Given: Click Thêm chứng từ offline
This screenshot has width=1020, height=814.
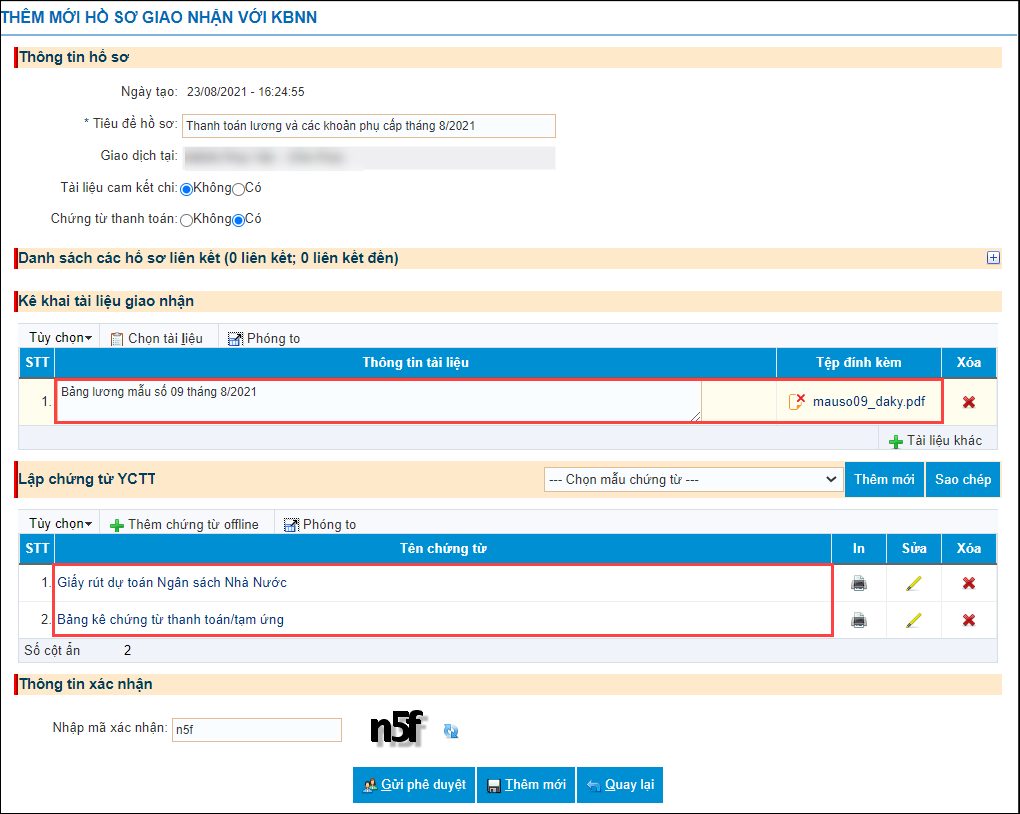Looking at the screenshot, I should click(184, 524).
